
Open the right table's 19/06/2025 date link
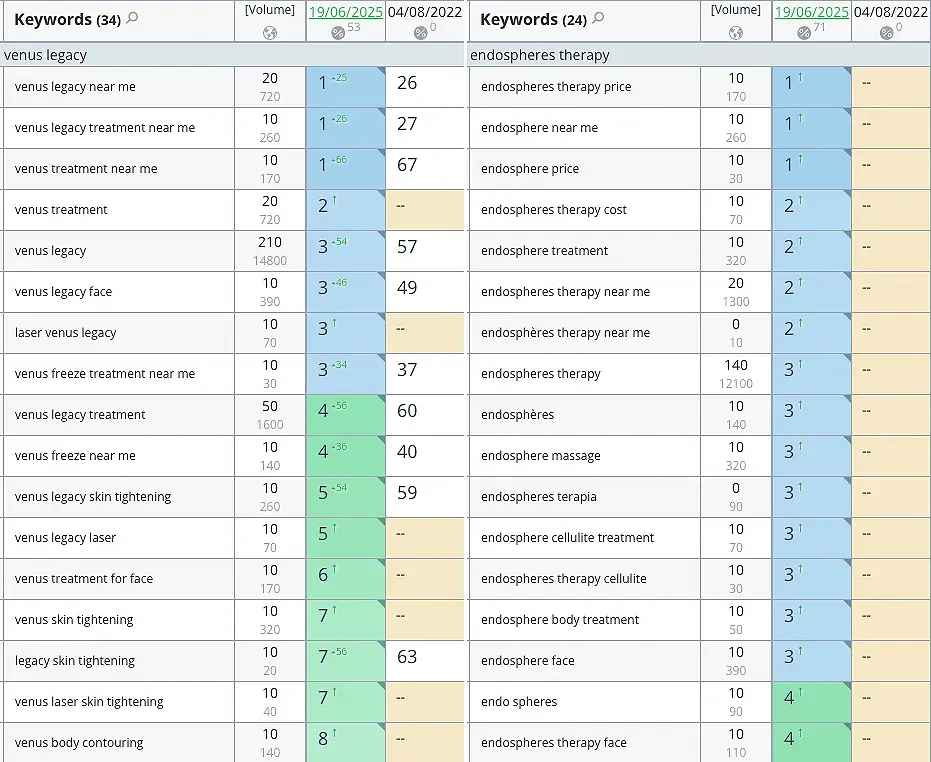811,12
